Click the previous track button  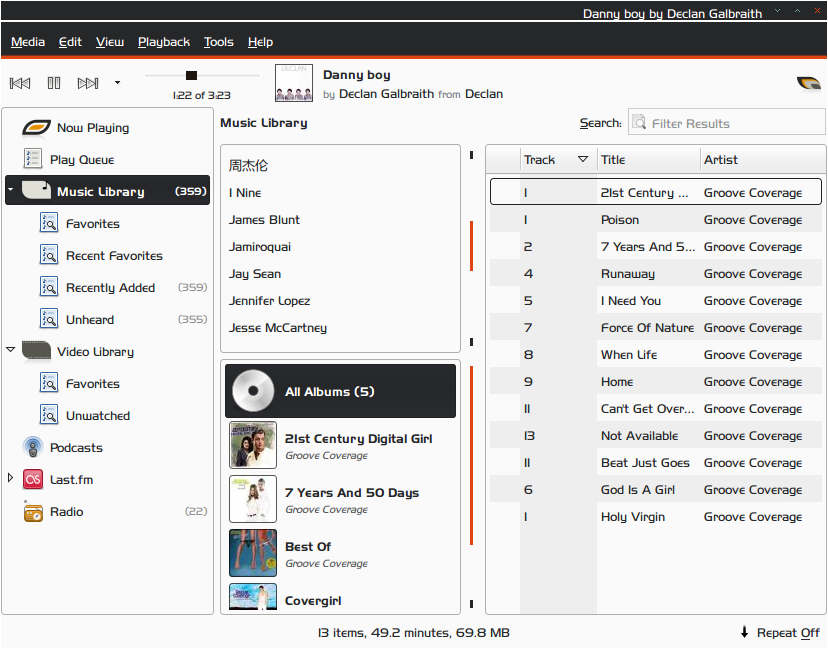click(x=20, y=83)
